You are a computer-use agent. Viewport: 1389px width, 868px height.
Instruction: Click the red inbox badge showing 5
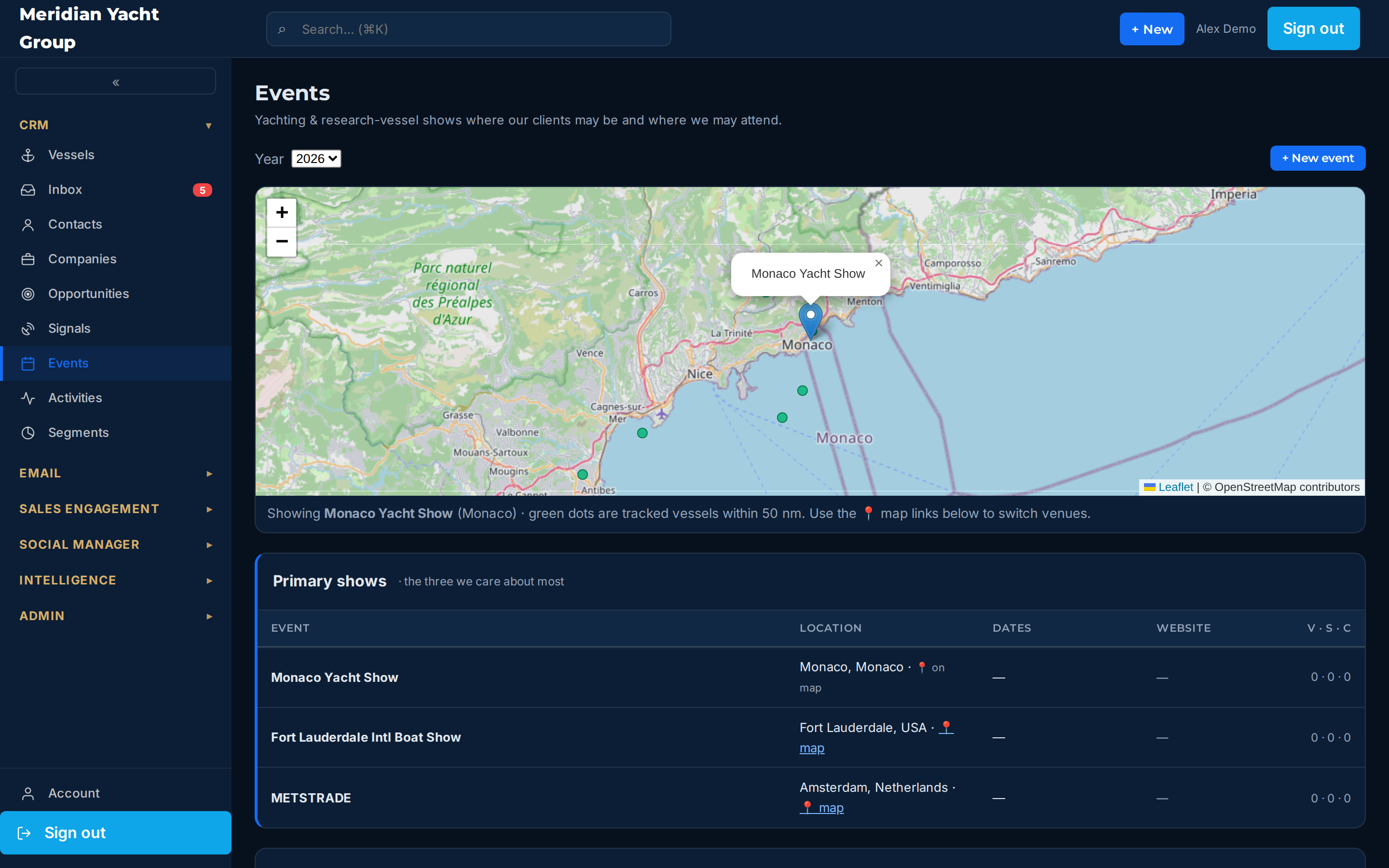(x=202, y=190)
